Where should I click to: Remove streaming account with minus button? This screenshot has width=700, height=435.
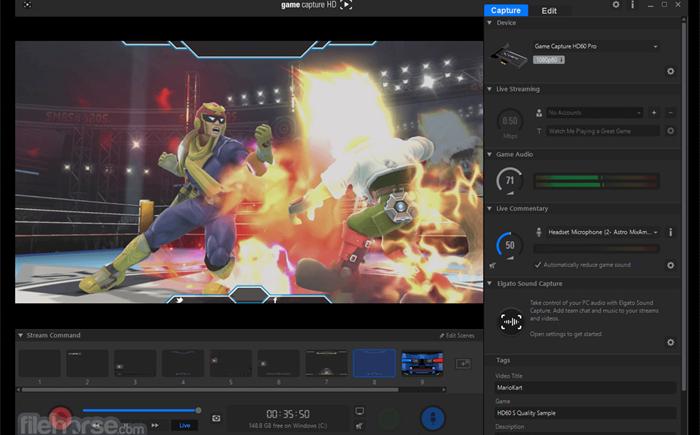tap(670, 113)
